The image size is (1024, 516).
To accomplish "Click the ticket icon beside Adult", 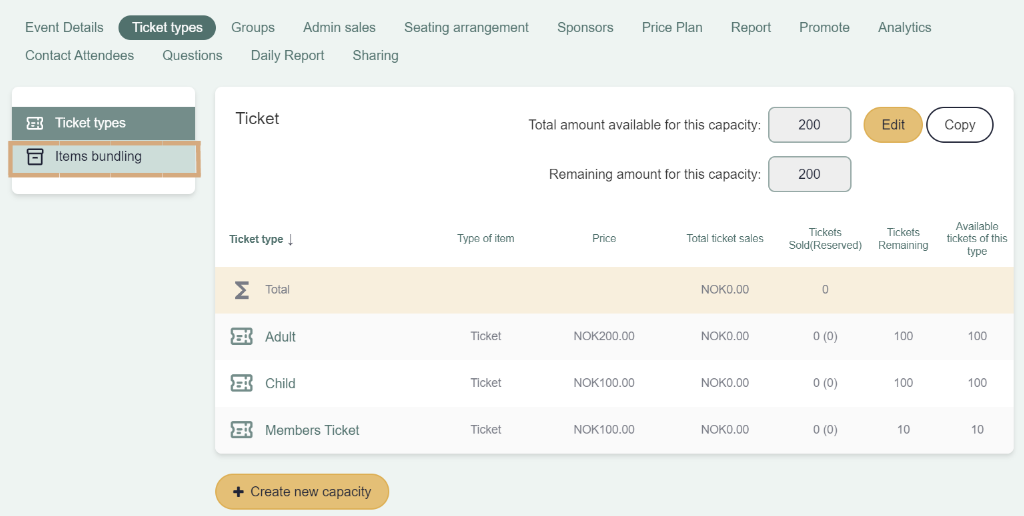I will click(242, 336).
